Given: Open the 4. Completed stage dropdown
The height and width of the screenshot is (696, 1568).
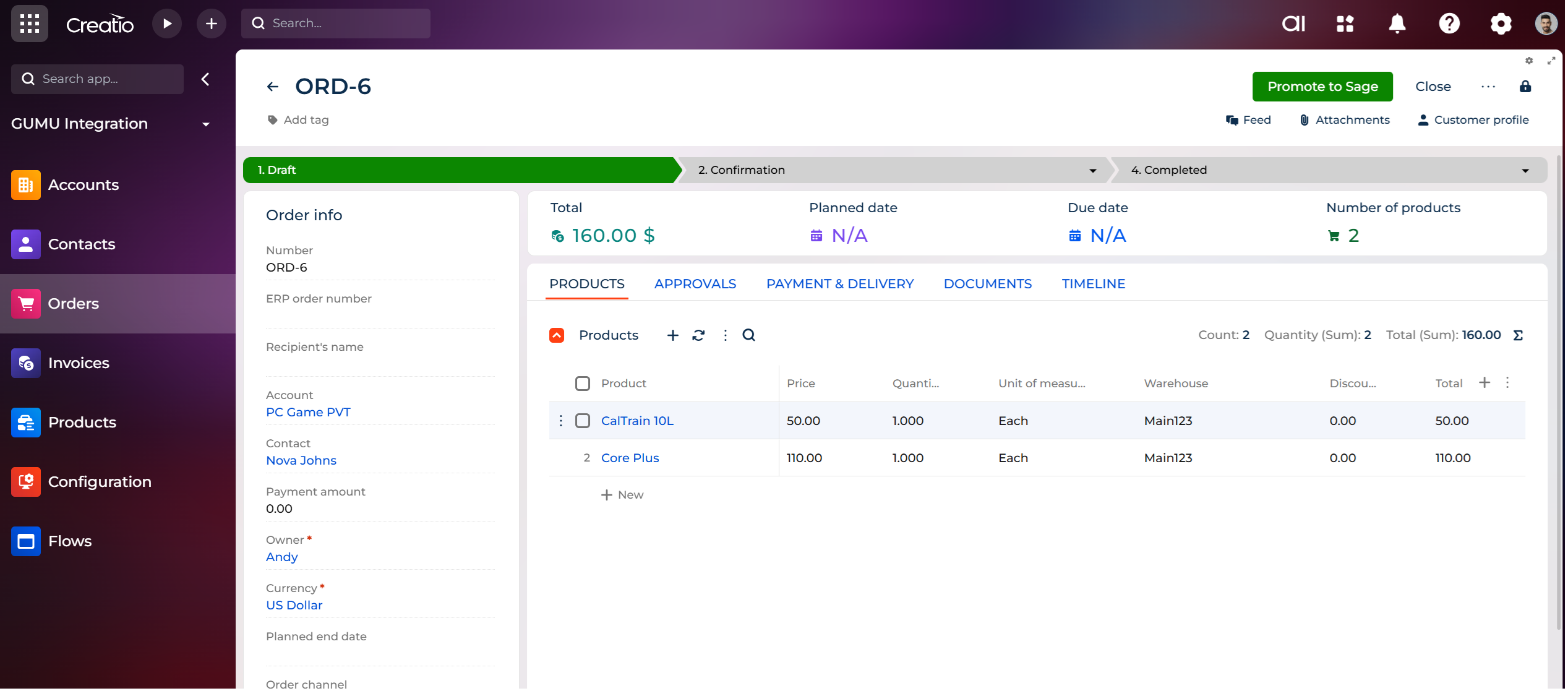Looking at the screenshot, I should coord(1525,170).
